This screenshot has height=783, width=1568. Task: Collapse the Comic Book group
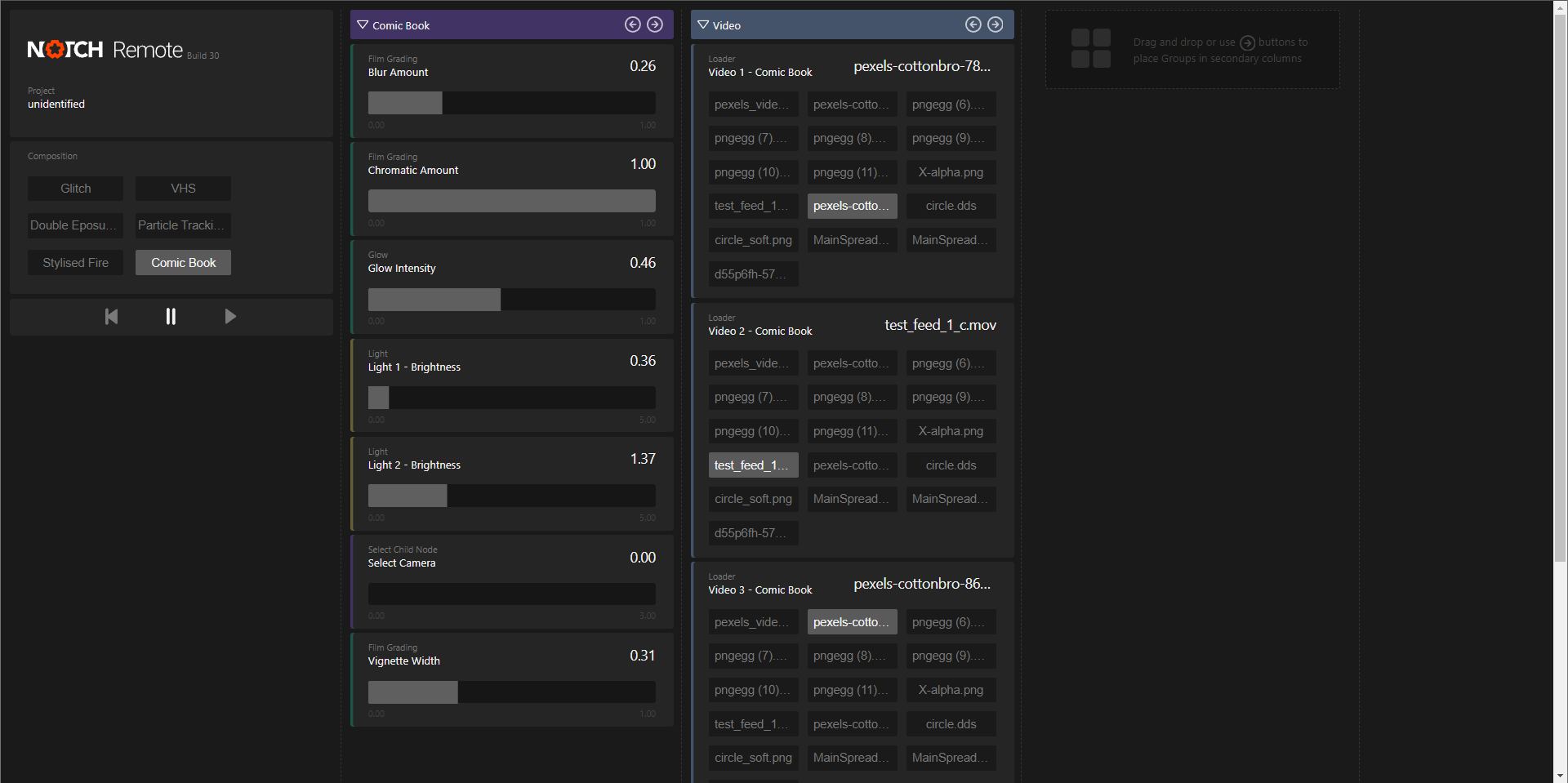362,24
